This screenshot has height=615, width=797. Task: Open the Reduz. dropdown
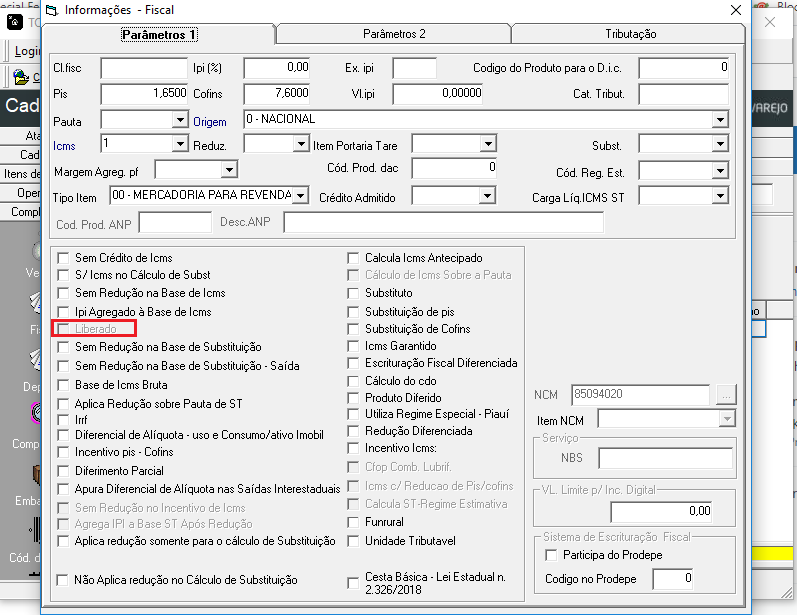point(301,144)
